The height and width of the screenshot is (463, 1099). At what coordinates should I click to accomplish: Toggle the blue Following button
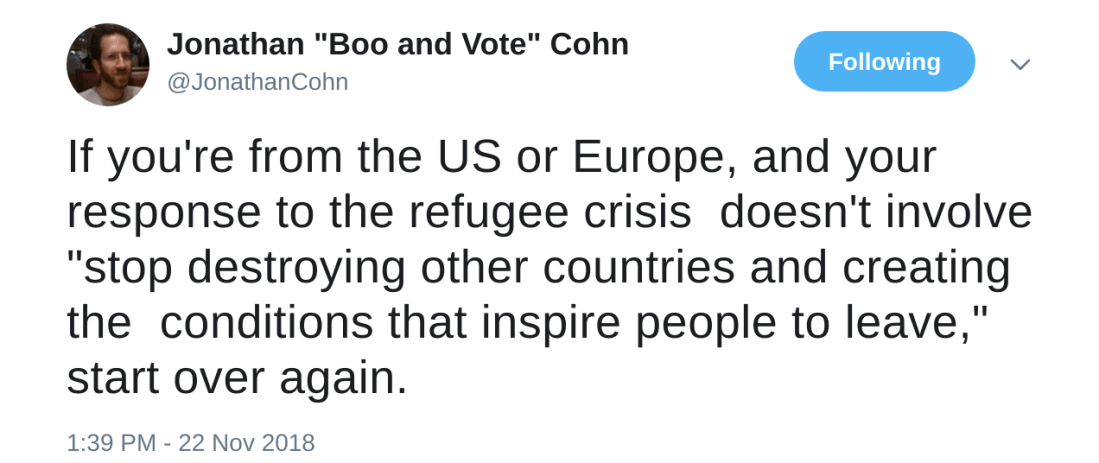884,62
